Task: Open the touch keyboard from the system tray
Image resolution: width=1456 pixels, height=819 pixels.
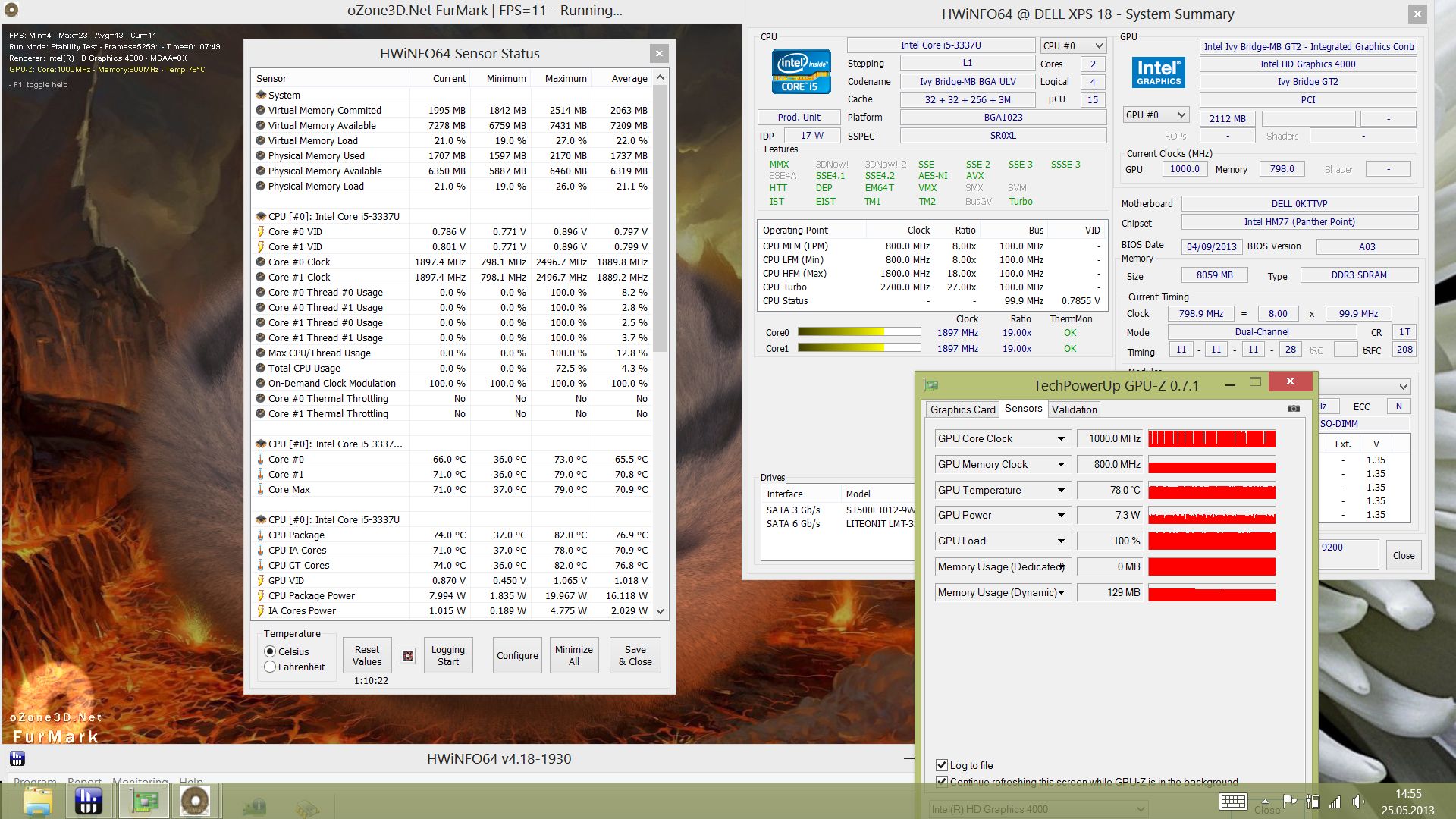Action: (x=1233, y=802)
